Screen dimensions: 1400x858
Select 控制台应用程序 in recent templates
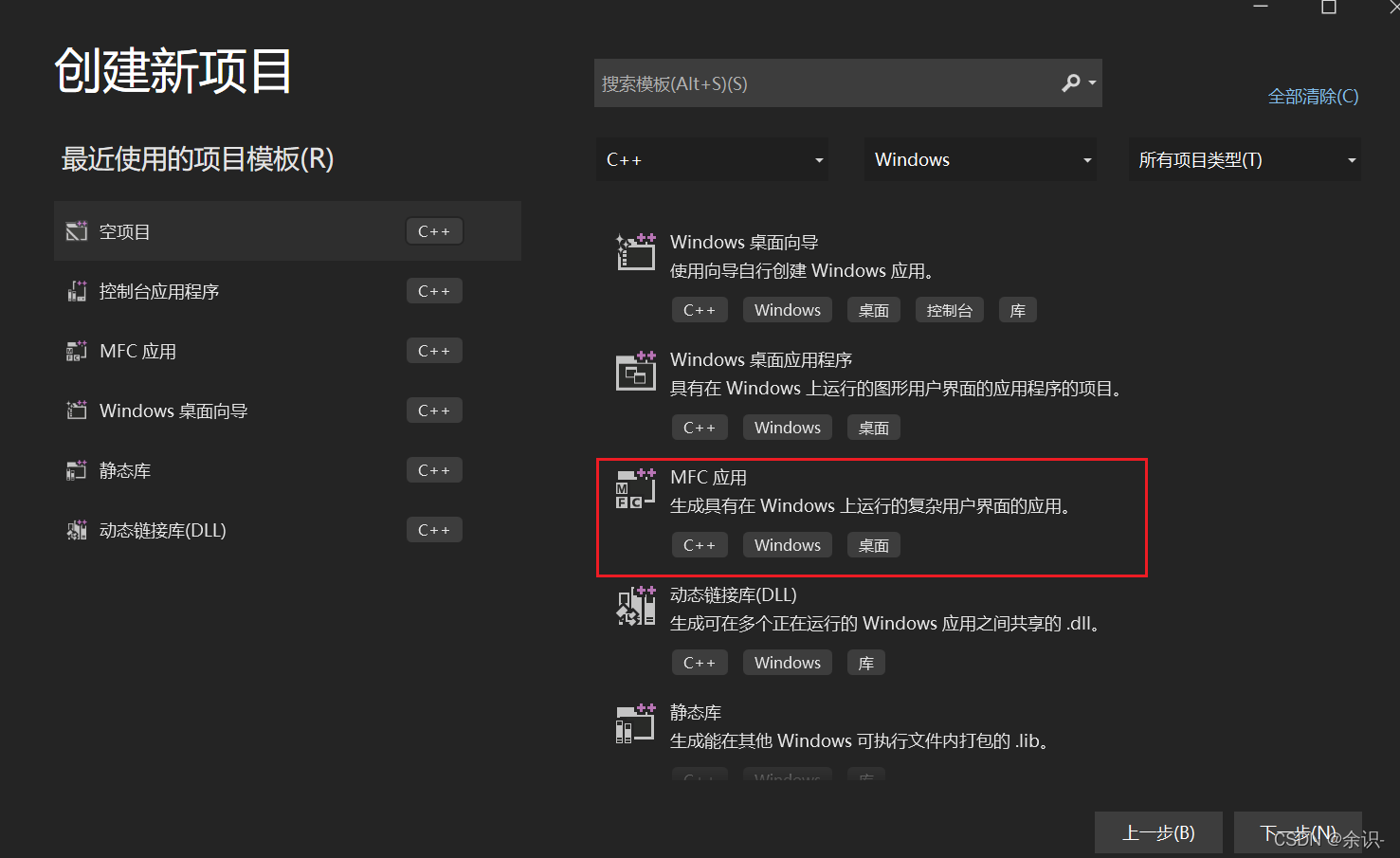[x=287, y=291]
